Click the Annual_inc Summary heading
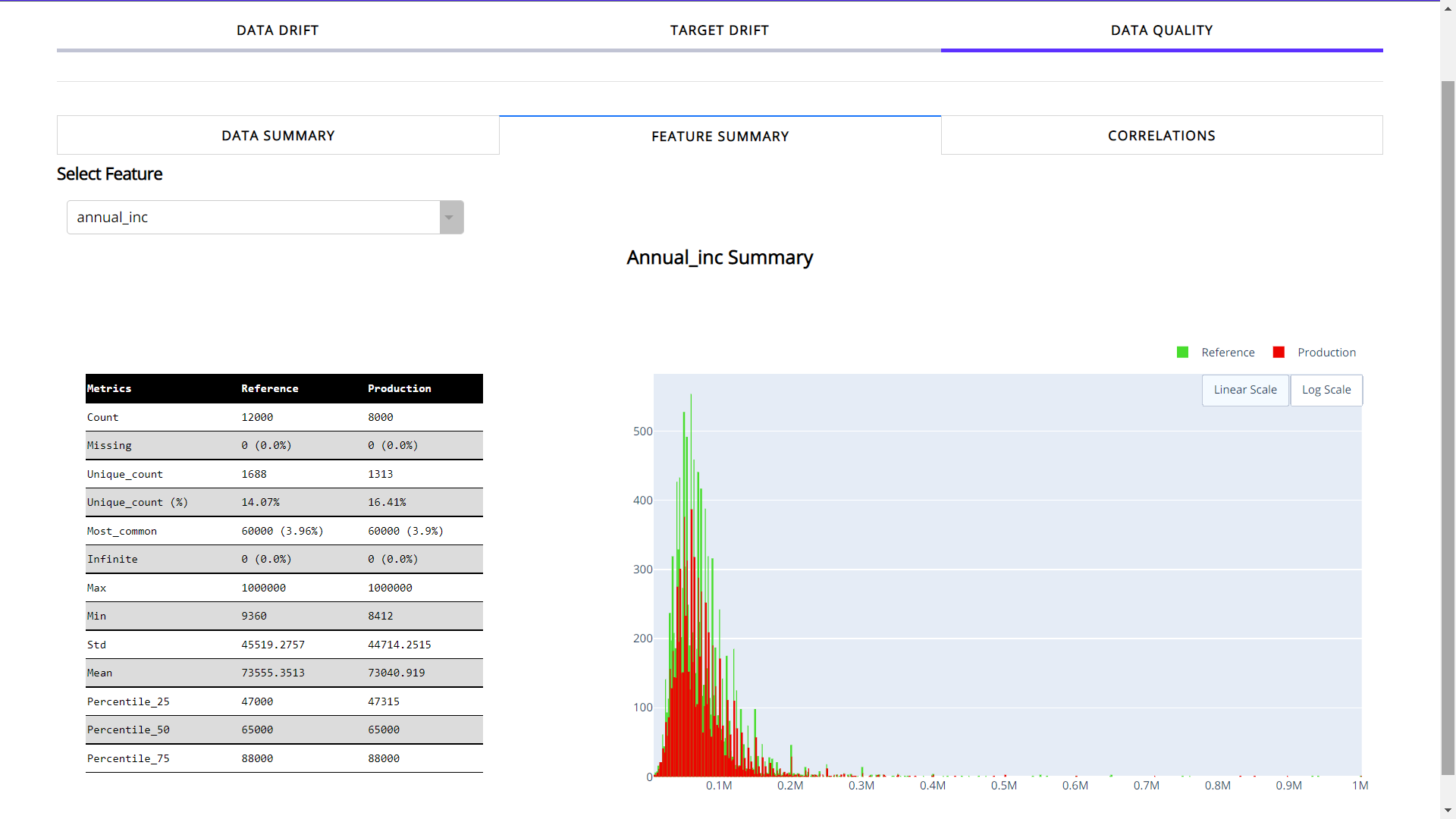 pyautogui.click(x=720, y=258)
